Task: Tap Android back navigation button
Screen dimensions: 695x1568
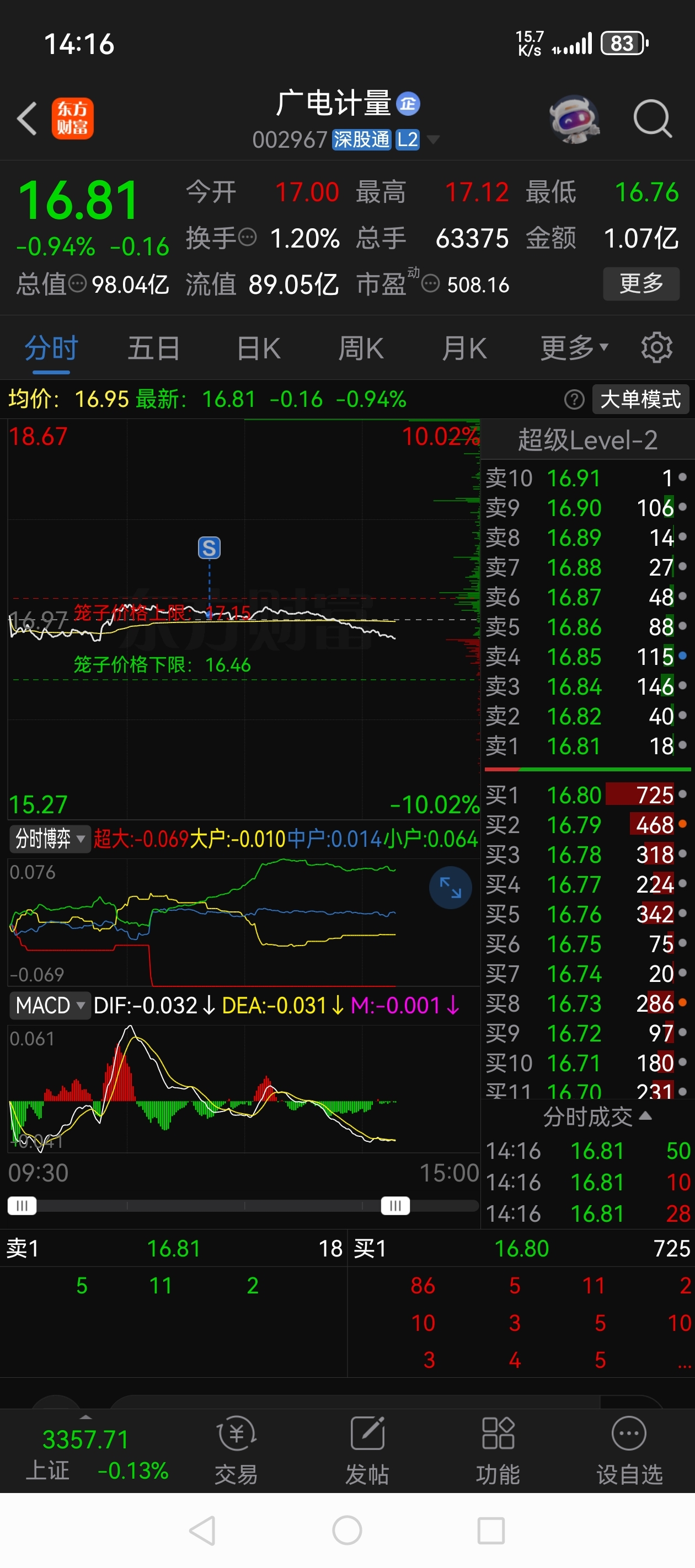Action: [203, 1531]
